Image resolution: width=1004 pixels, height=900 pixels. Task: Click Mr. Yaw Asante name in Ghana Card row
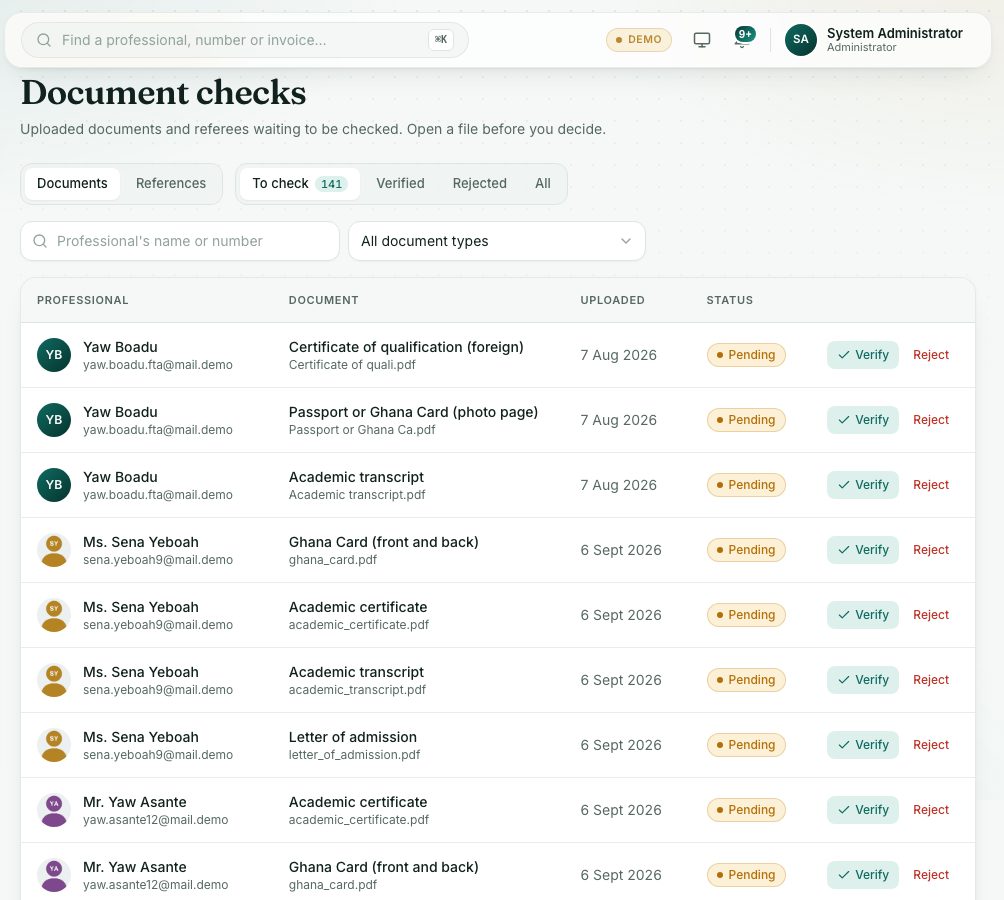click(x=134, y=867)
